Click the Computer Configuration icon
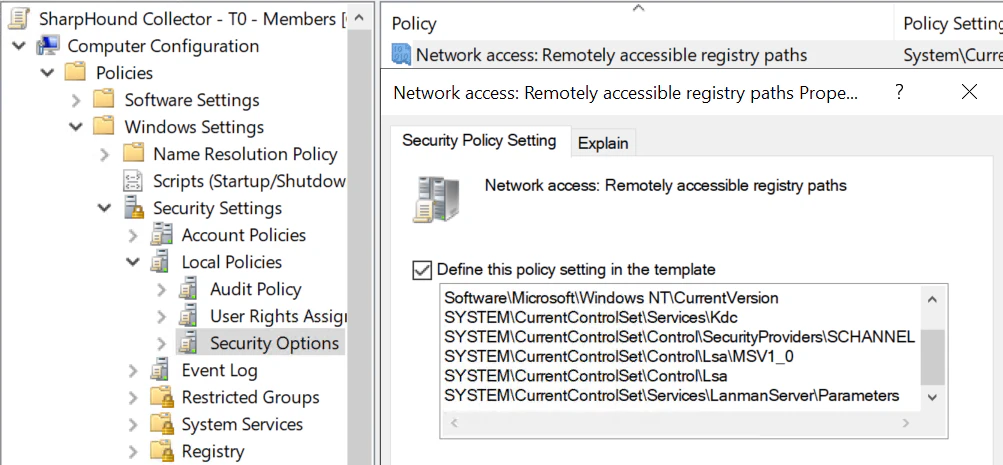This screenshot has height=465, width=1003. tap(47, 46)
